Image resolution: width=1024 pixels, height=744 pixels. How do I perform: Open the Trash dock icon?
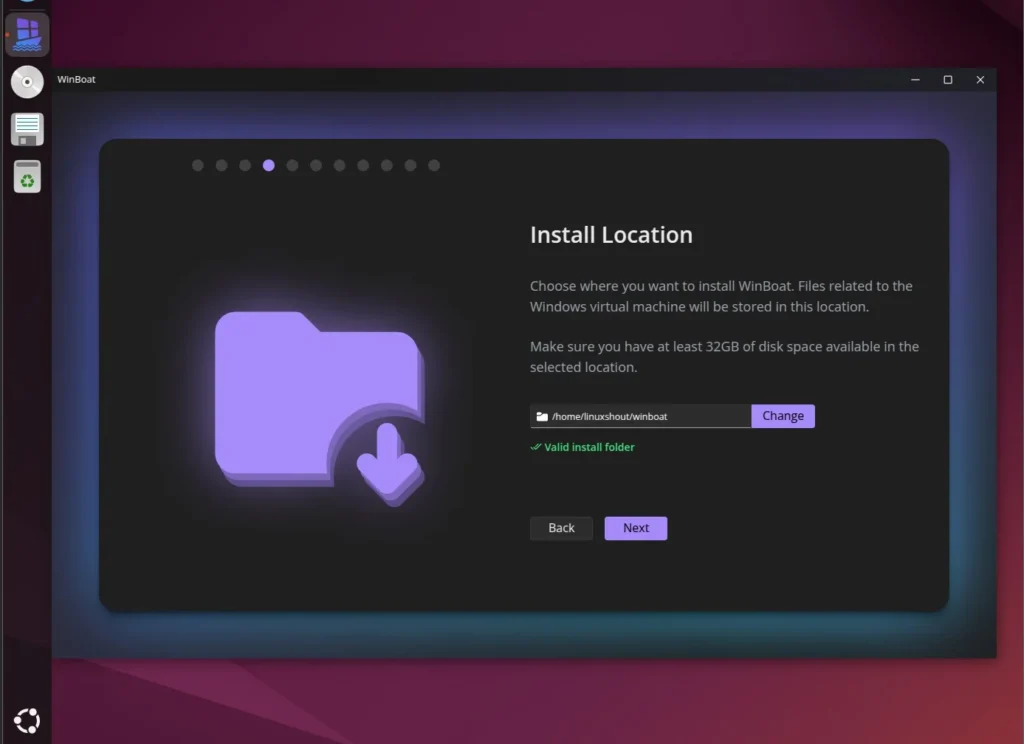pos(27,176)
